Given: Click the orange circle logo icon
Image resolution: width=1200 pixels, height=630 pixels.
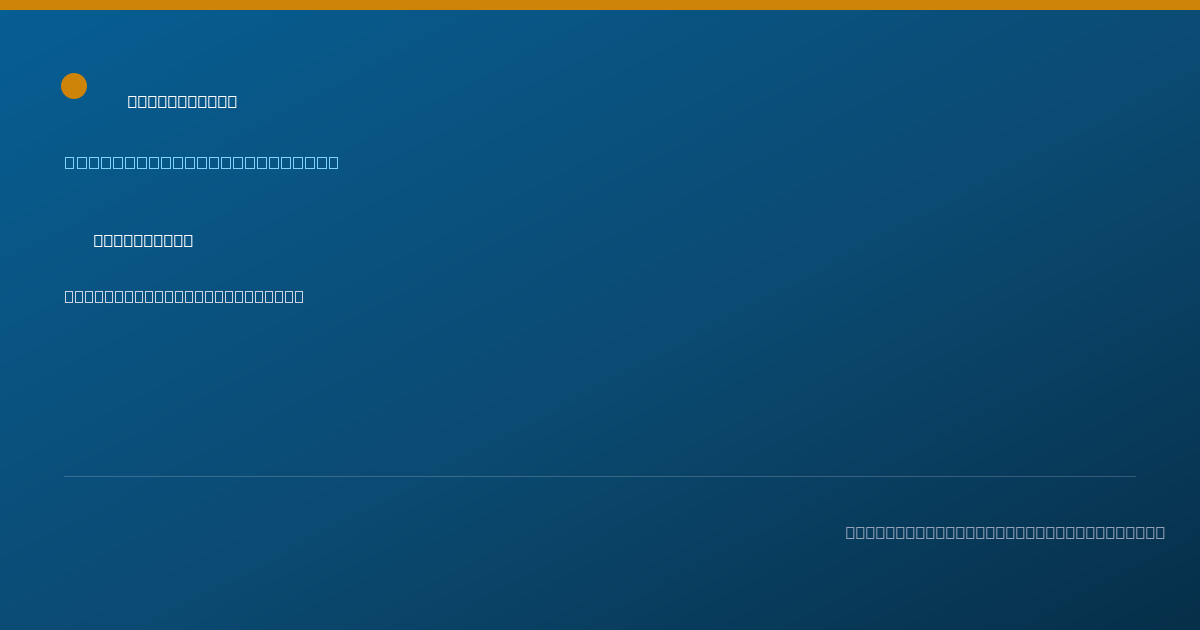Looking at the screenshot, I should [74, 86].
